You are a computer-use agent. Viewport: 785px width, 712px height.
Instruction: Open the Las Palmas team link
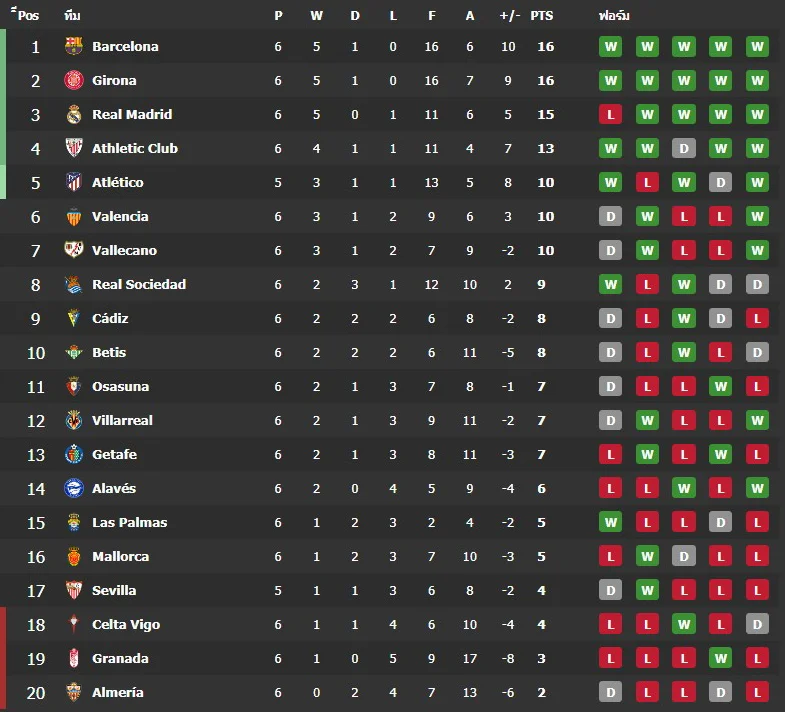pyautogui.click(x=130, y=522)
